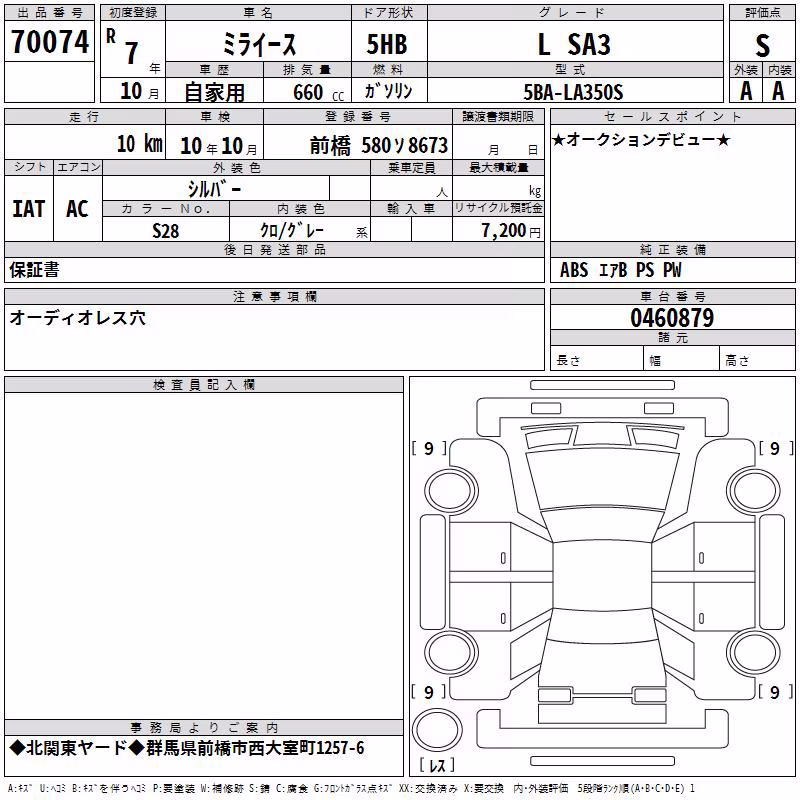Click recycle deposit 7,200 円
Image resolution: width=800 pixels, height=800 pixels.
coord(511,231)
